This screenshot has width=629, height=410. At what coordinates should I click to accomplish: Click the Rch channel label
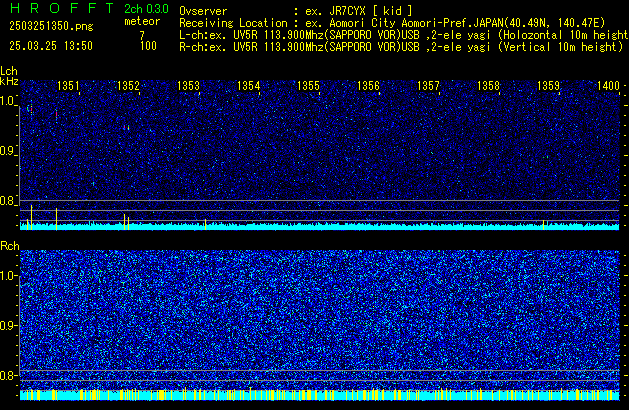[10, 246]
